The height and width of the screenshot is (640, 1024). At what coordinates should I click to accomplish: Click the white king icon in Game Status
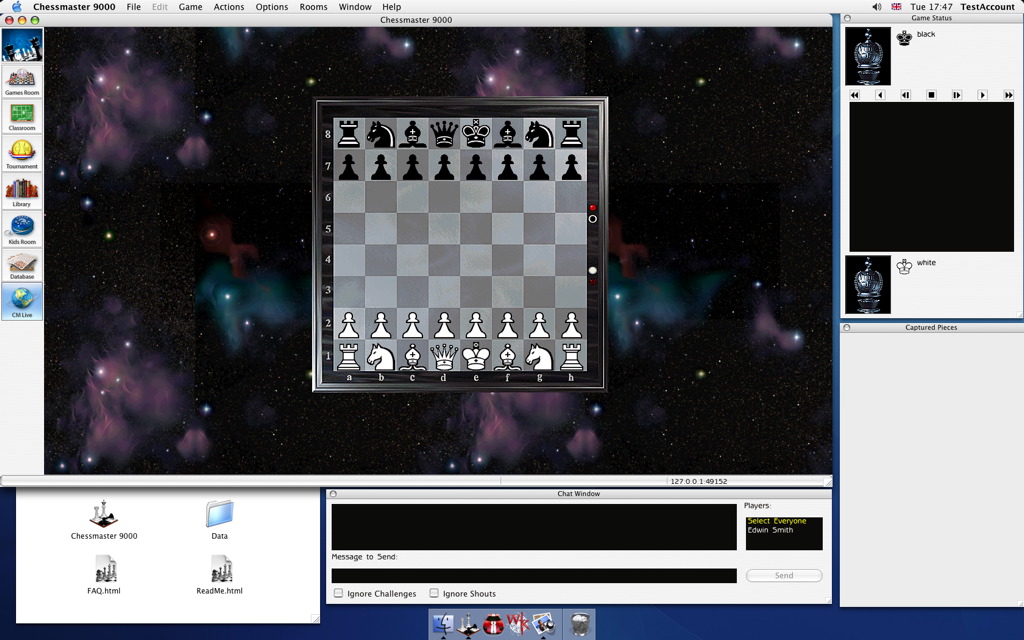904,266
